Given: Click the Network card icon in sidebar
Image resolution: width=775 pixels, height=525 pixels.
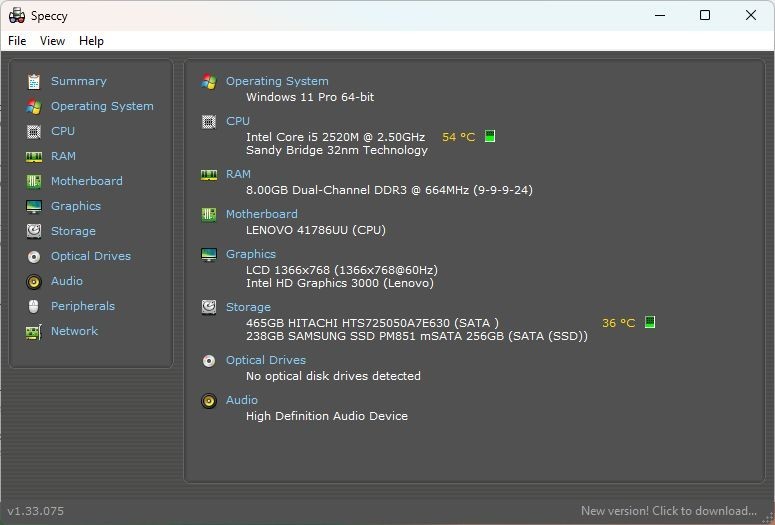Looking at the screenshot, I should pos(34,332).
